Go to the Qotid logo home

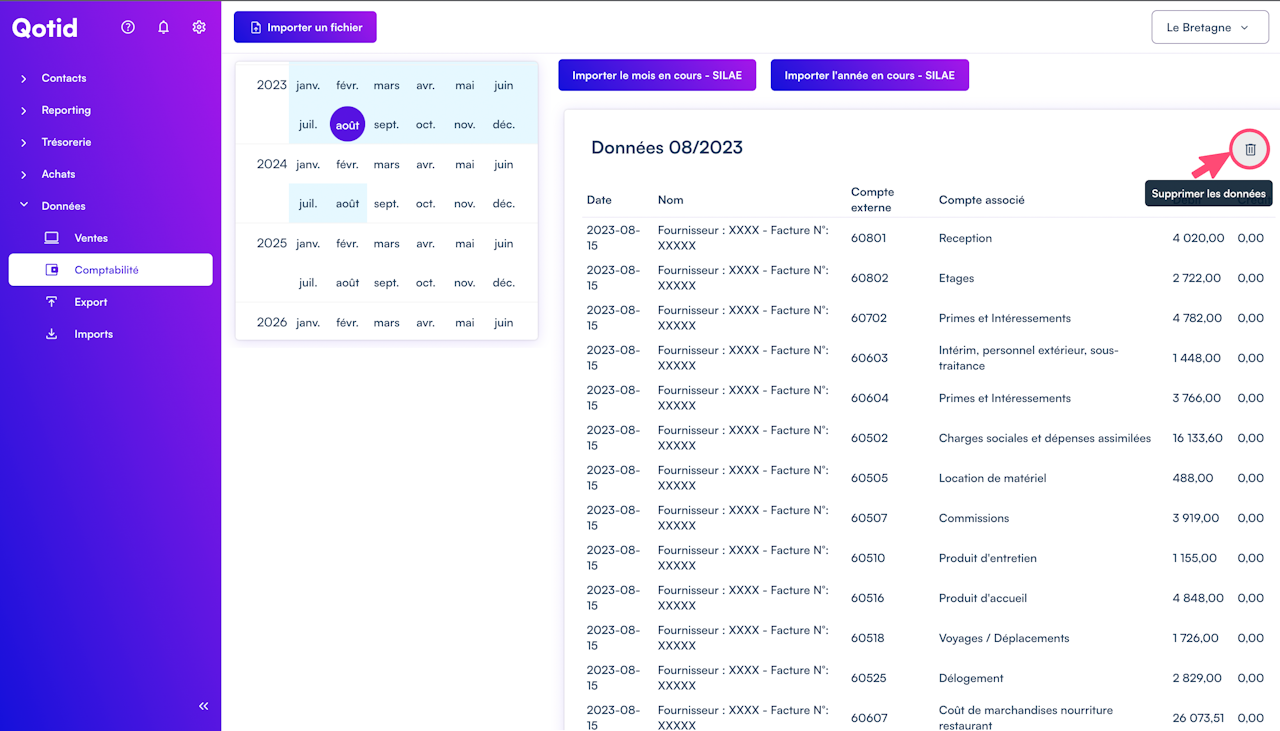45,28
